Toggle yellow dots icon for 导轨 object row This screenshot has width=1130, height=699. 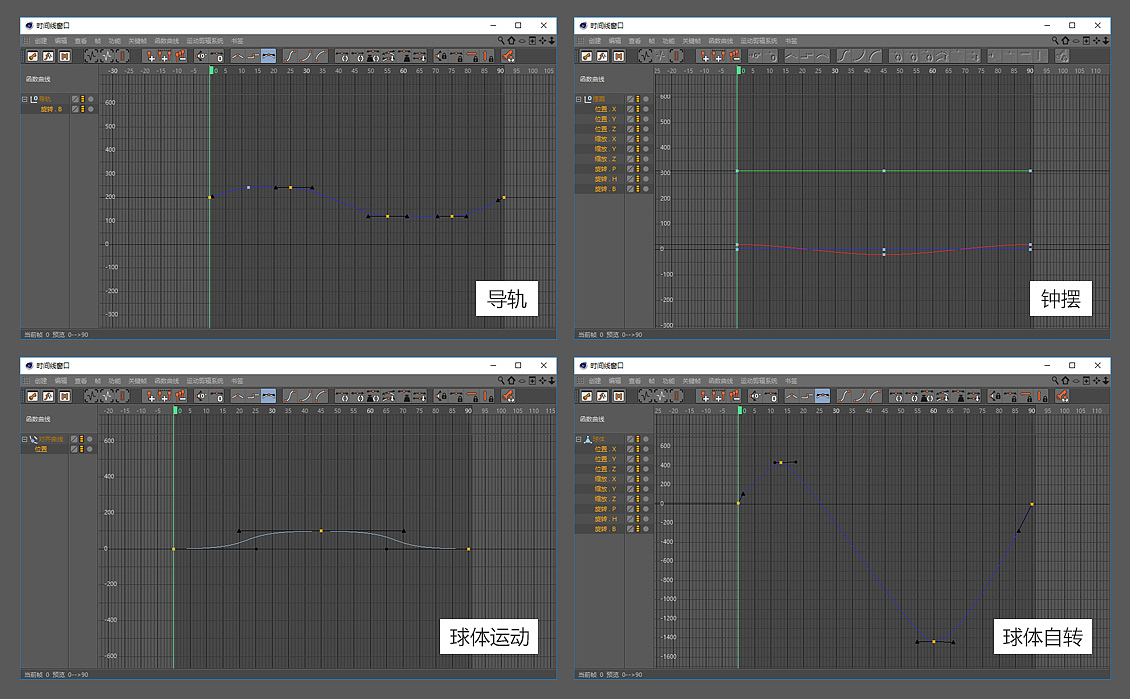click(x=83, y=99)
